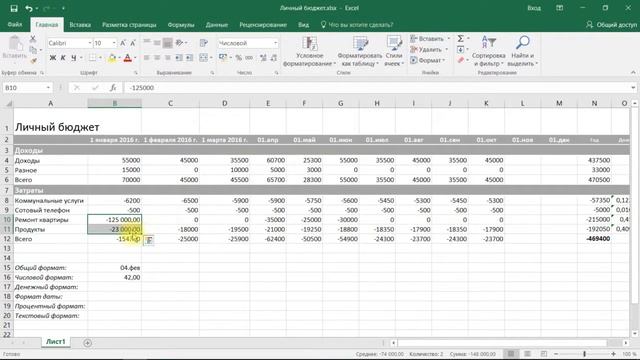640x360 pixels.
Task: Click the Wrap Text icon
Action: click(204, 43)
